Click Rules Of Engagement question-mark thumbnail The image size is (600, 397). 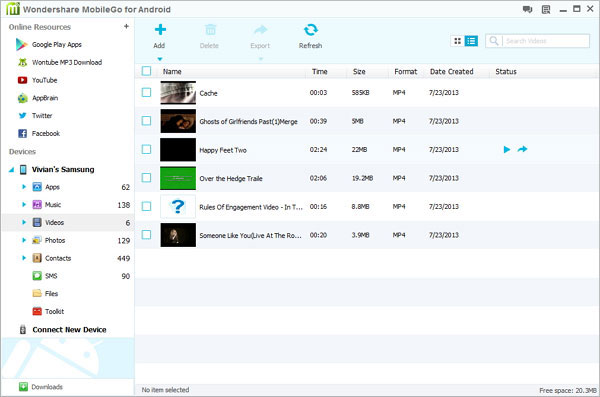[178, 206]
